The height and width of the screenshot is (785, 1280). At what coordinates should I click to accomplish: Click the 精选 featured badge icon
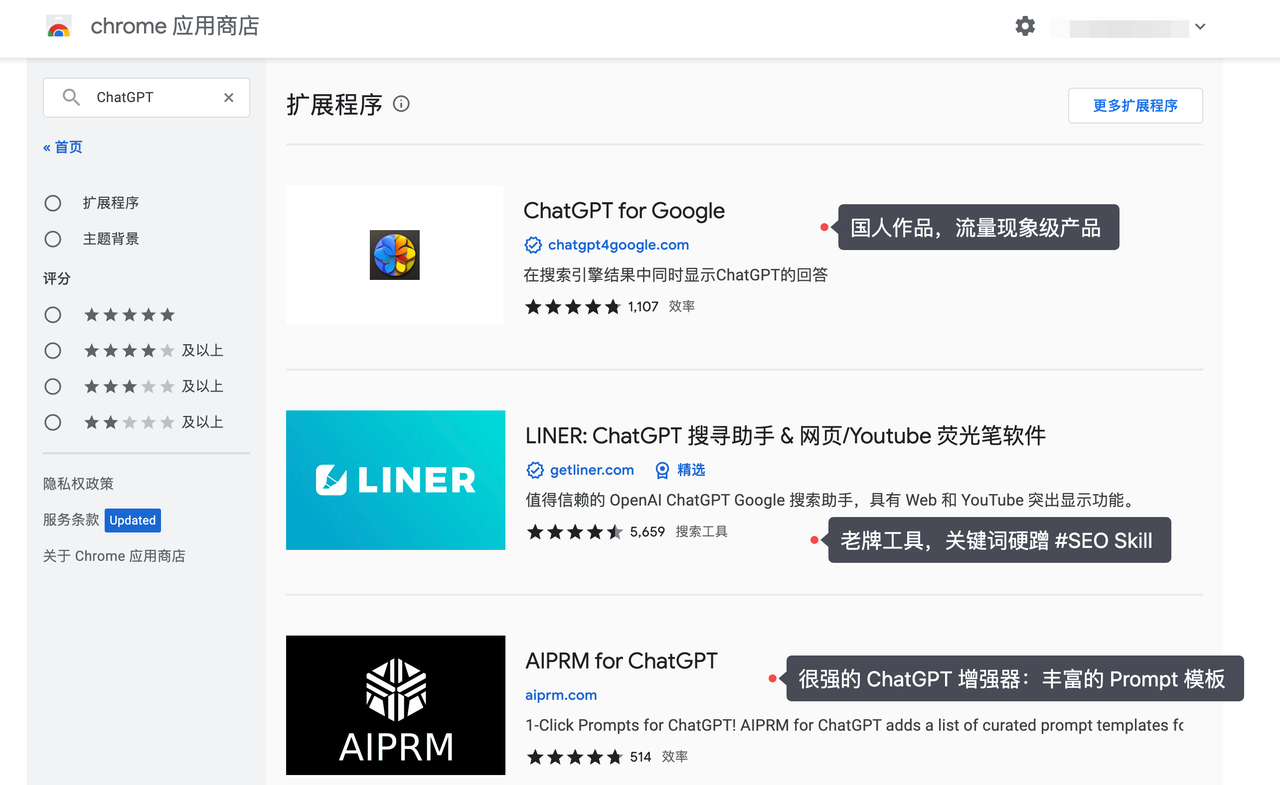(662, 470)
